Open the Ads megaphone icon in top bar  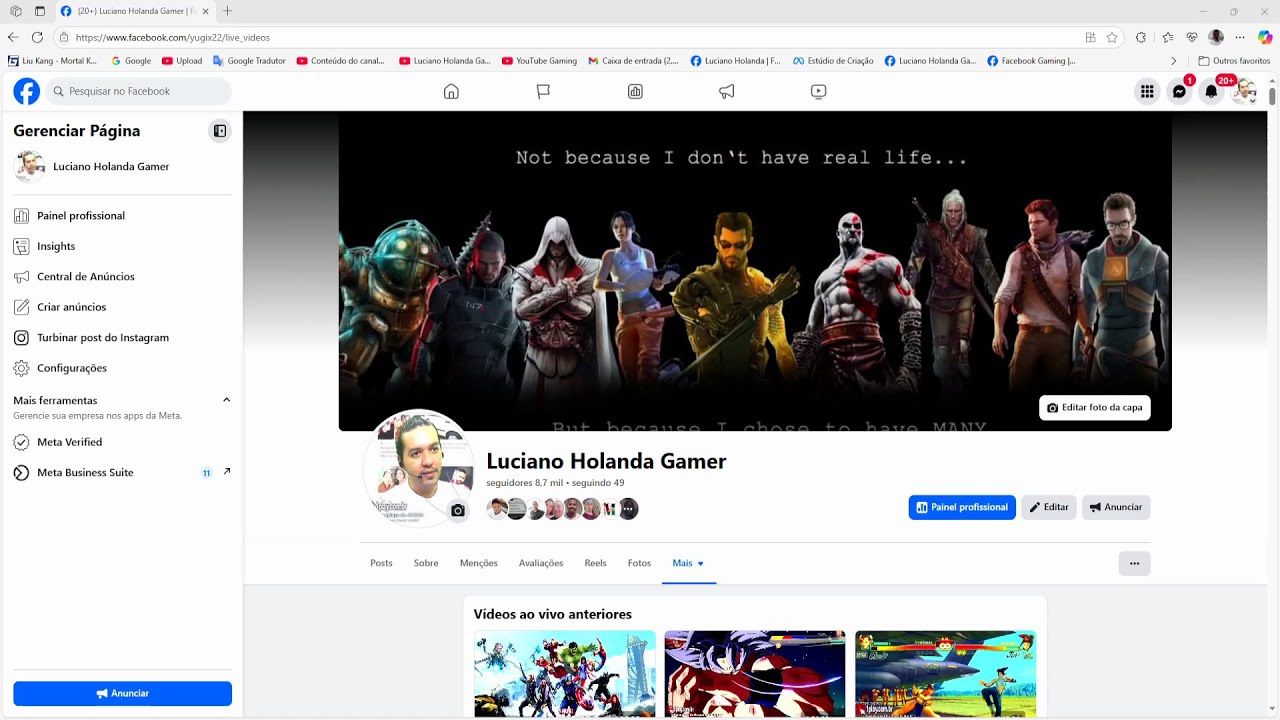(x=727, y=91)
